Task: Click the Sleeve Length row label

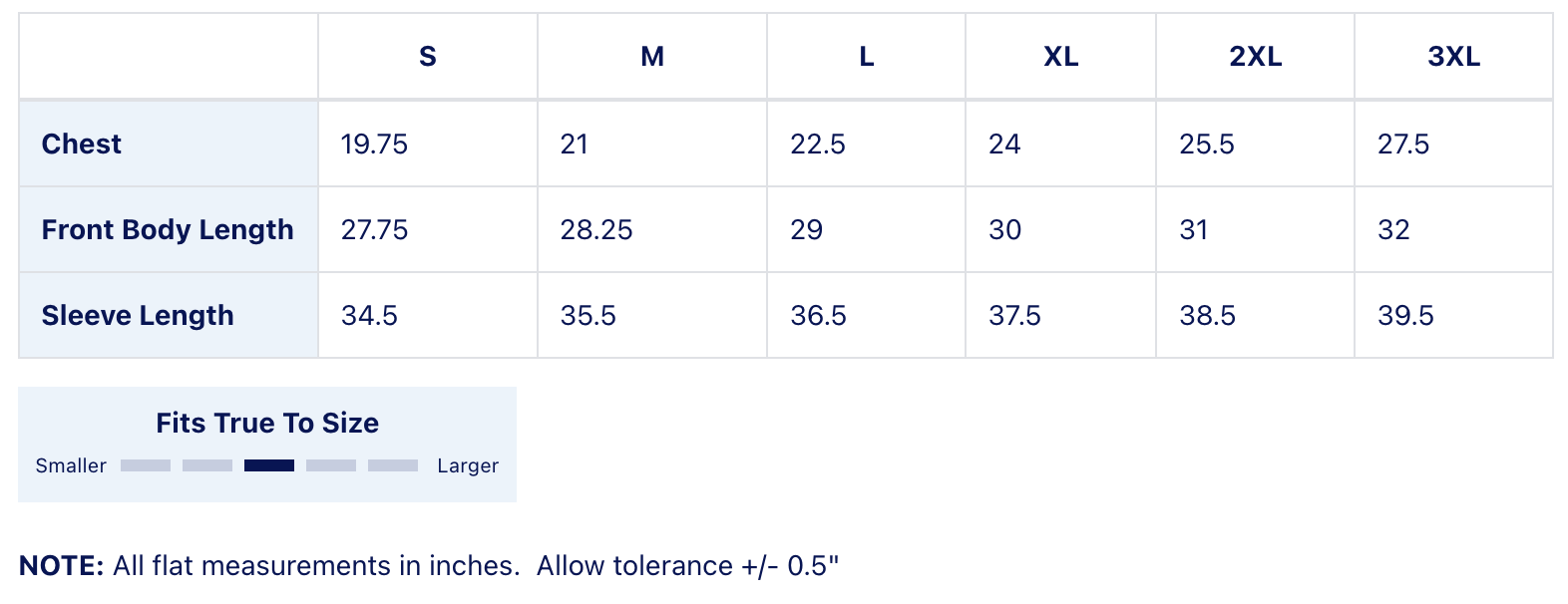Action: point(138,316)
